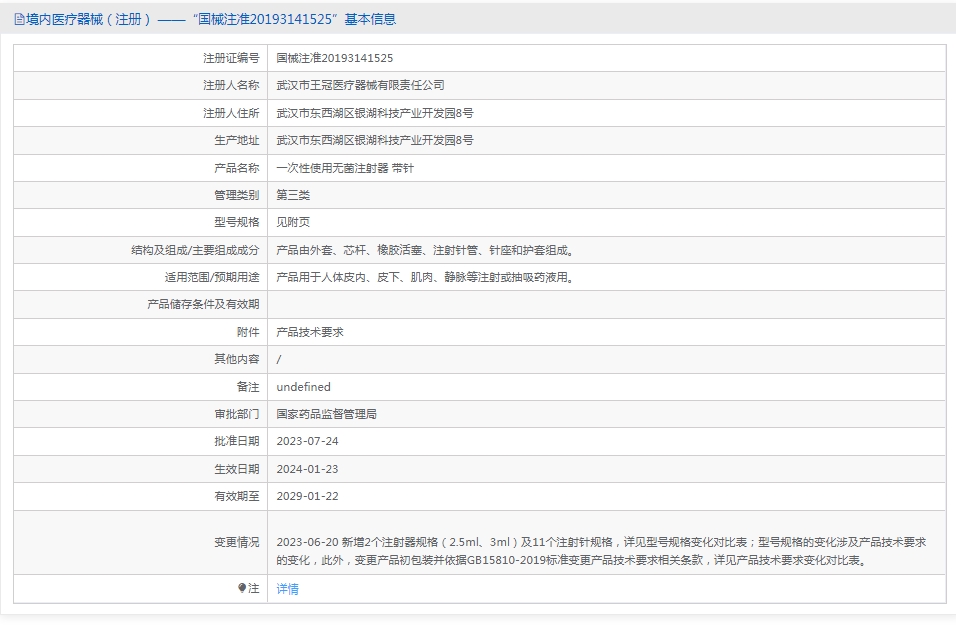Image resolution: width=956 pixels, height=625 pixels.
Task: Click the 注册证编号 label
Action: click(231, 58)
